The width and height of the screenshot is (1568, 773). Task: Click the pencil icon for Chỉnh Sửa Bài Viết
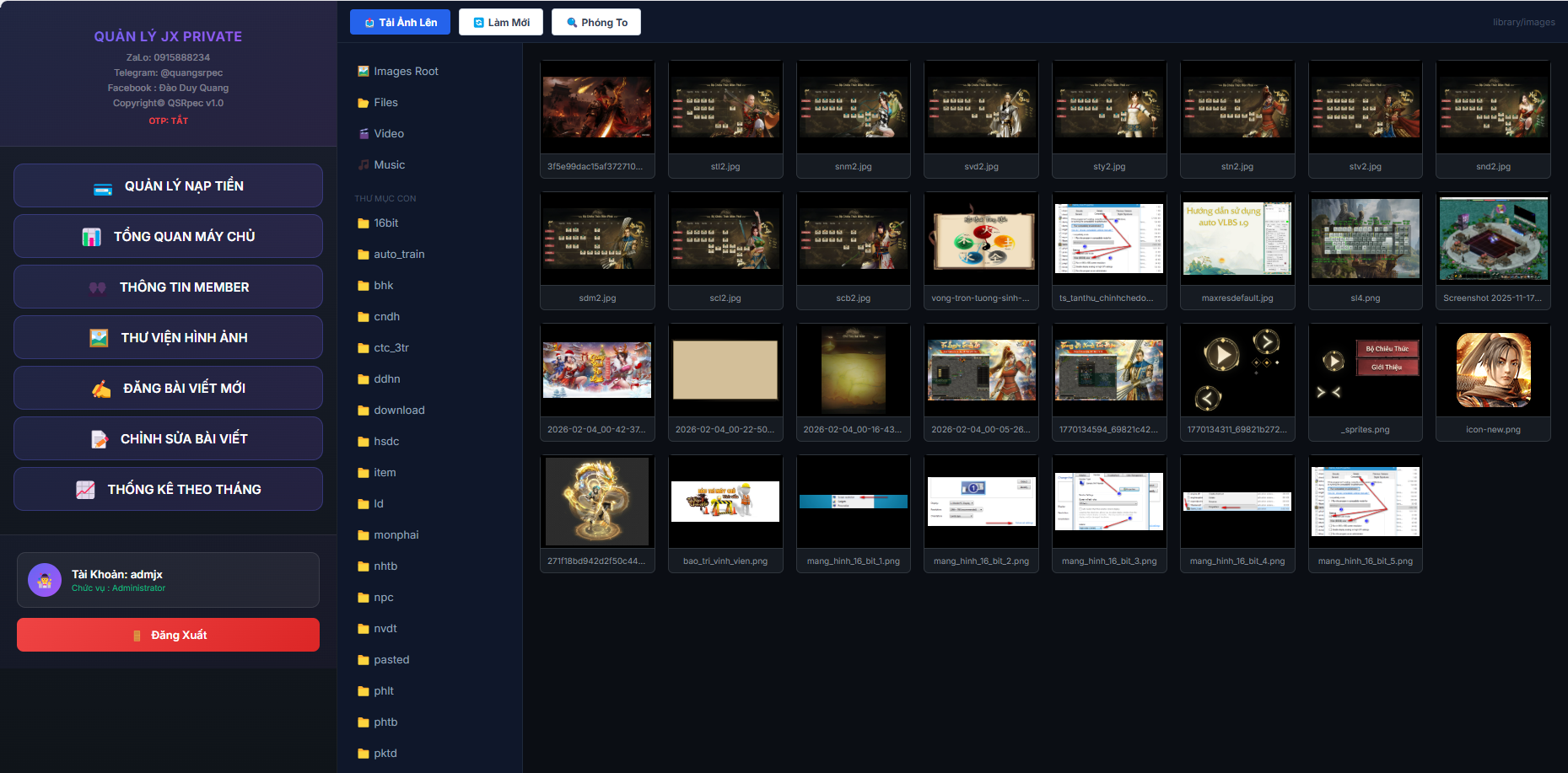coord(100,439)
